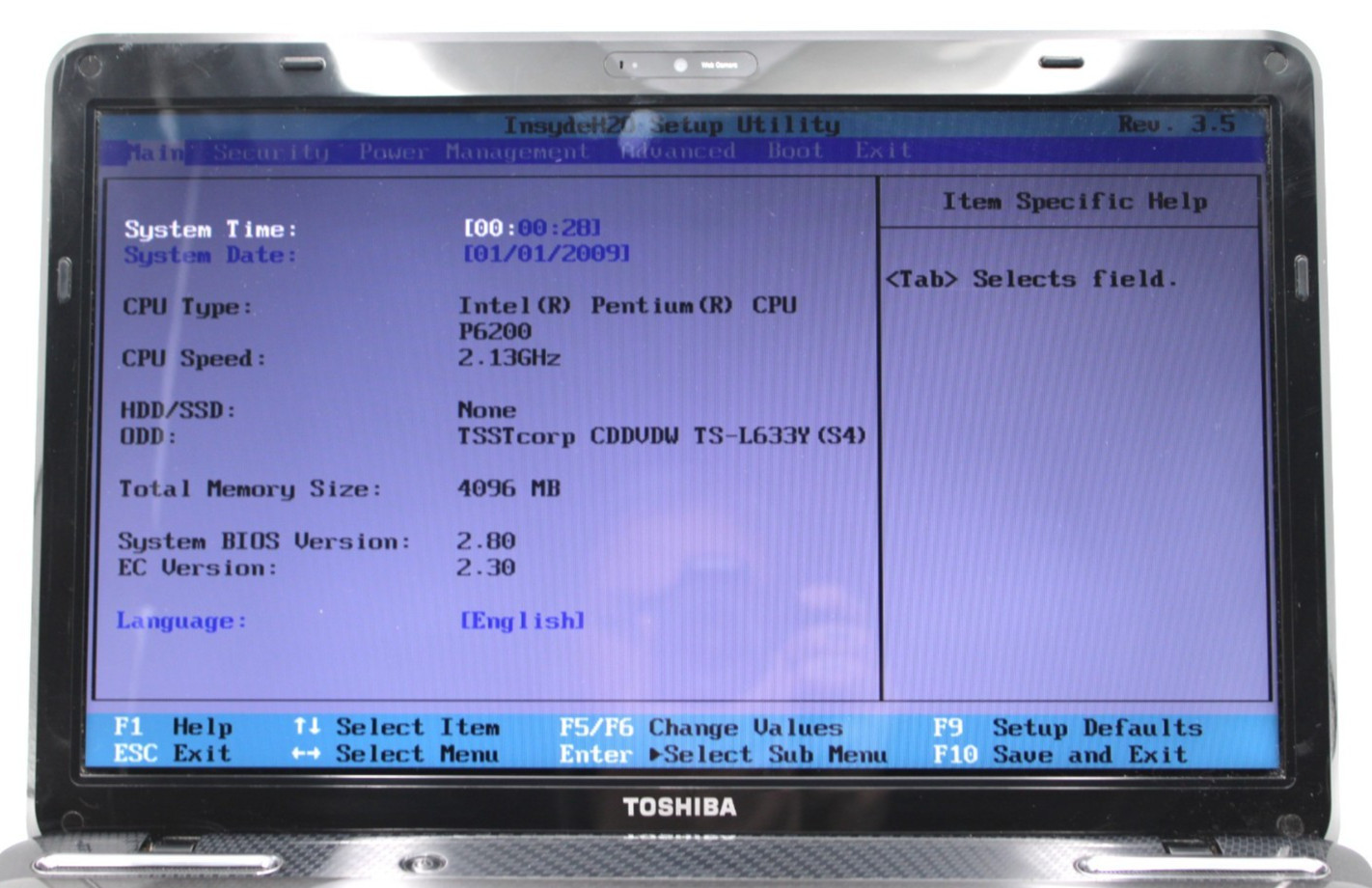The height and width of the screenshot is (888, 1372).
Task: Click the CPU Speed label
Action: (x=193, y=358)
